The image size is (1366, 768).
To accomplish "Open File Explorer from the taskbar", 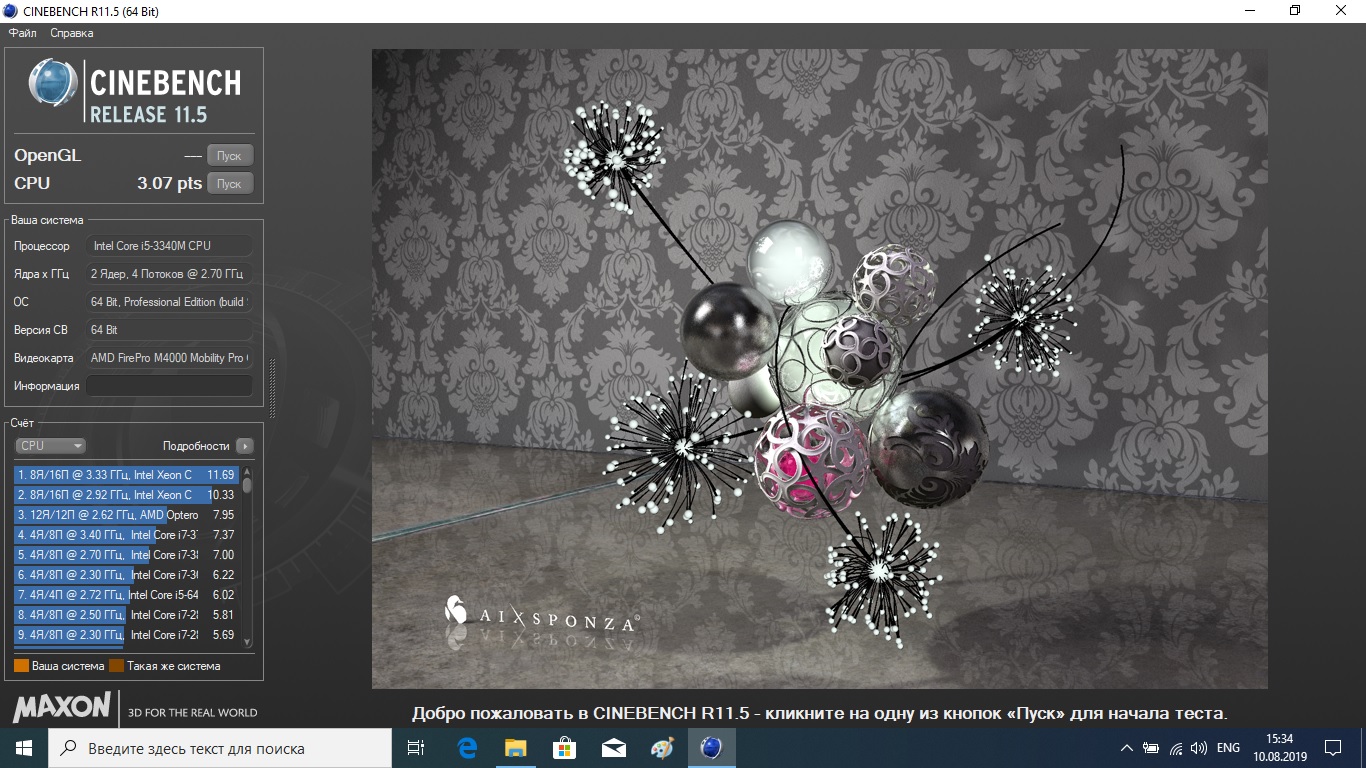I will (516, 748).
